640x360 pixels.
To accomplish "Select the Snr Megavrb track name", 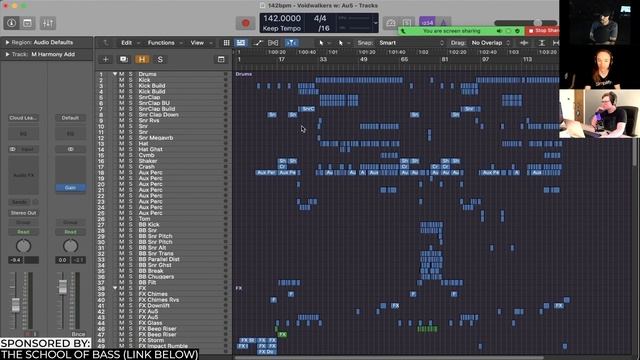I will click(156, 138).
